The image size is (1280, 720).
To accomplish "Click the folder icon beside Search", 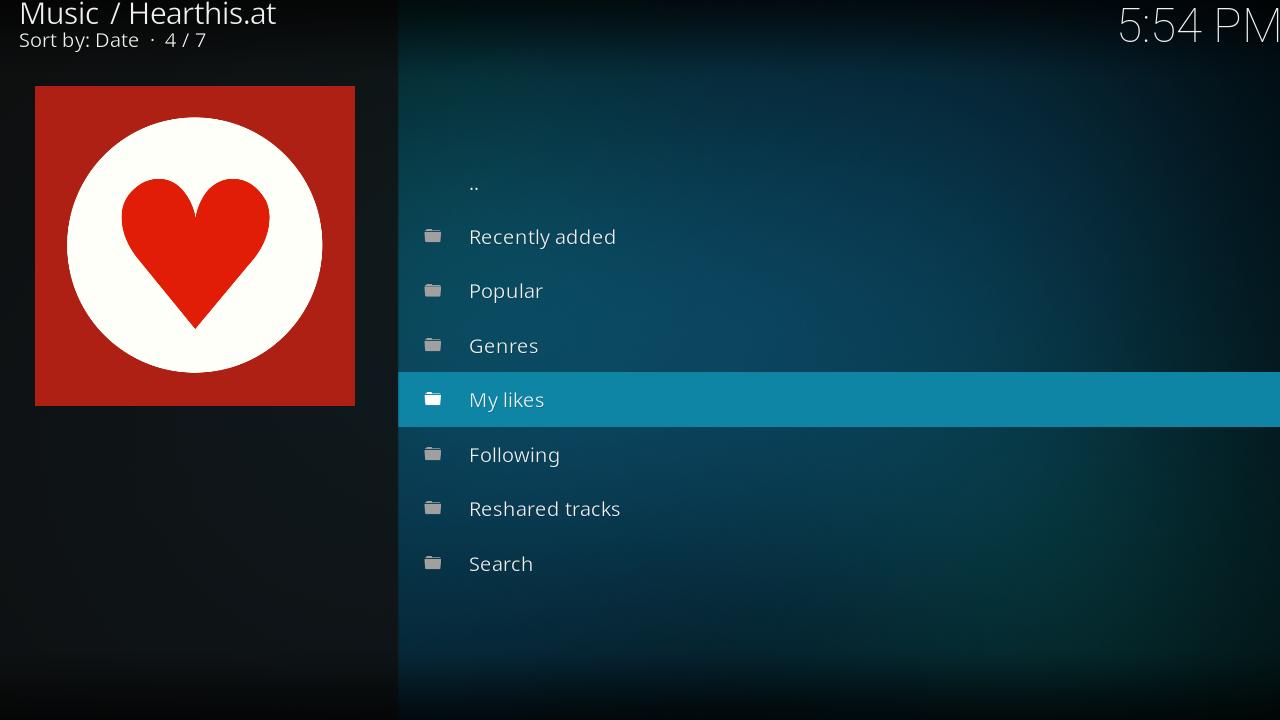I will tap(433, 563).
